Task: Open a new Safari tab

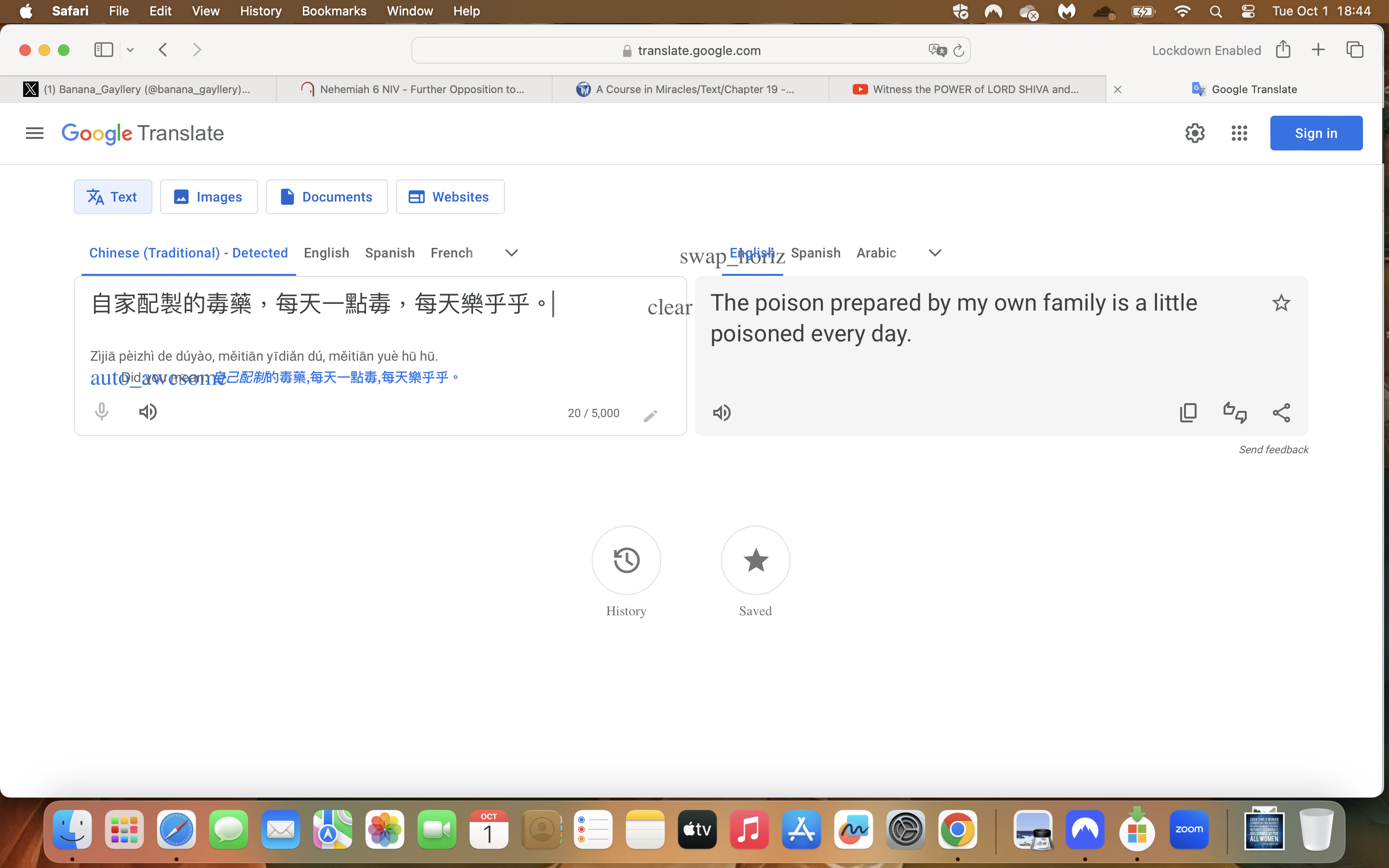Action: [1319, 50]
